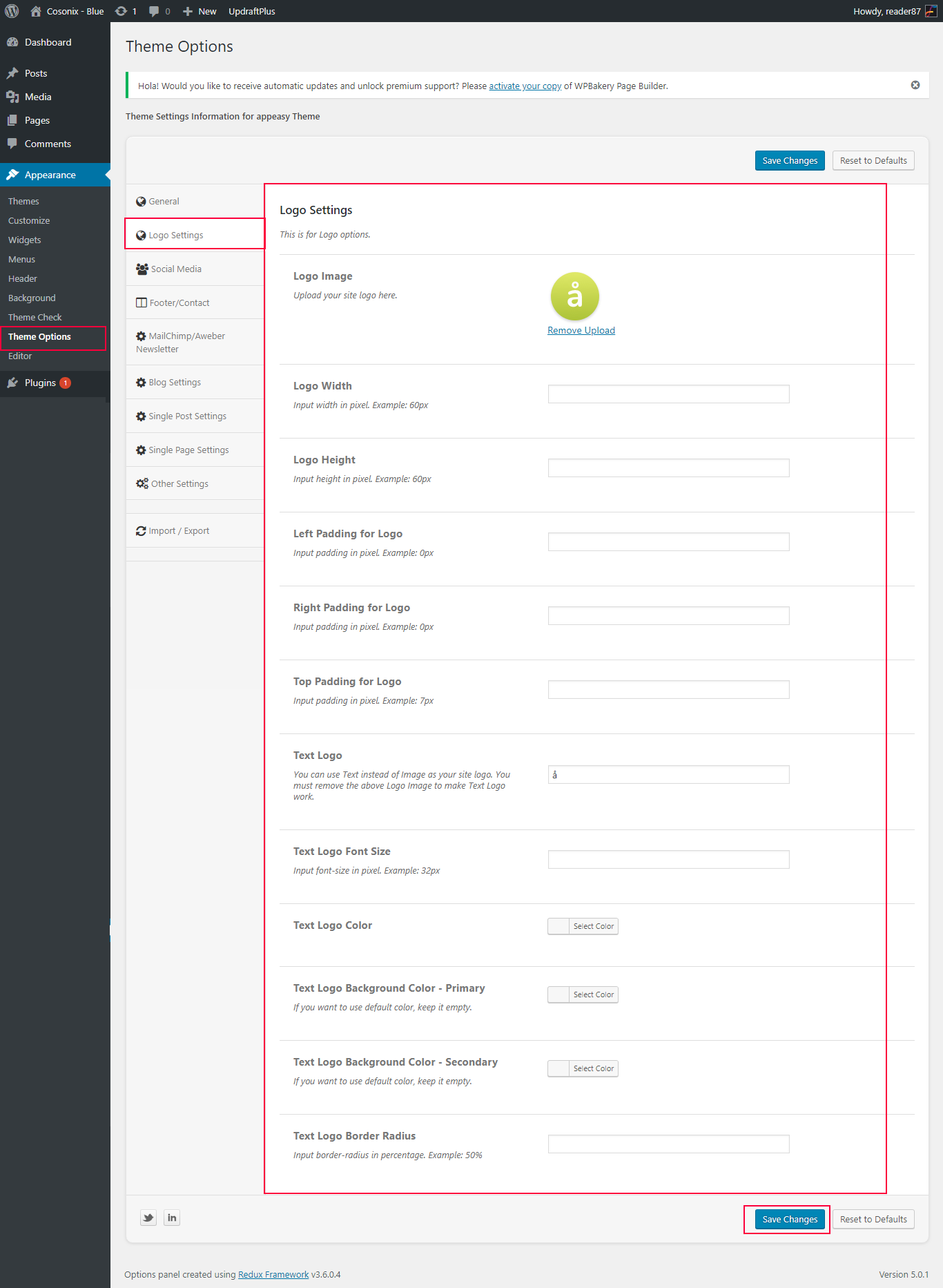
Task: Click the green logo image thumbnail
Action: pyautogui.click(x=574, y=296)
